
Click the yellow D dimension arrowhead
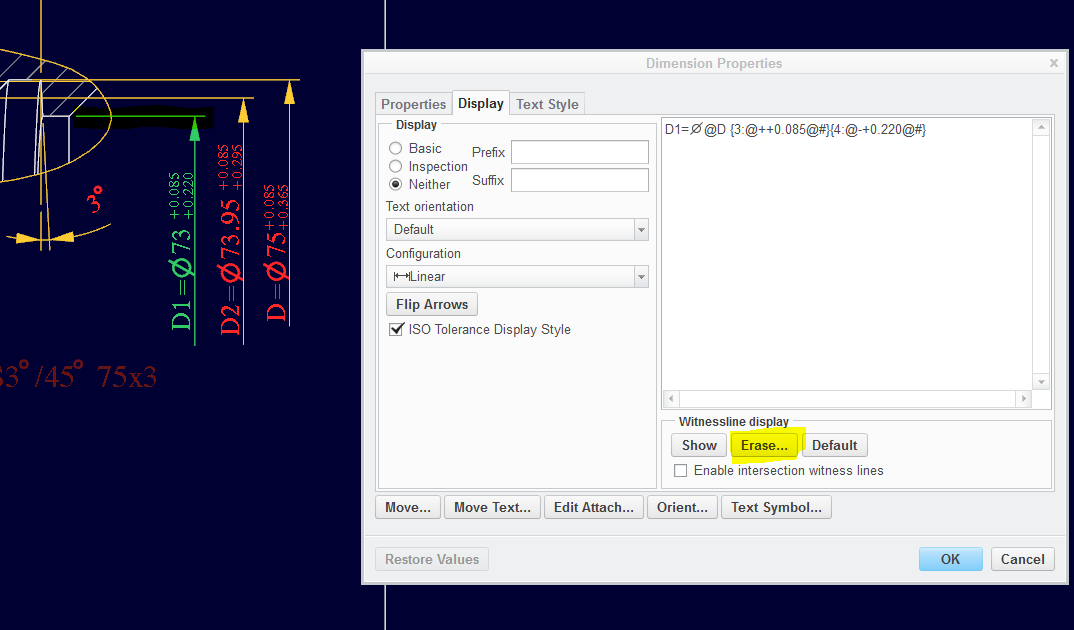click(x=290, y=92)
